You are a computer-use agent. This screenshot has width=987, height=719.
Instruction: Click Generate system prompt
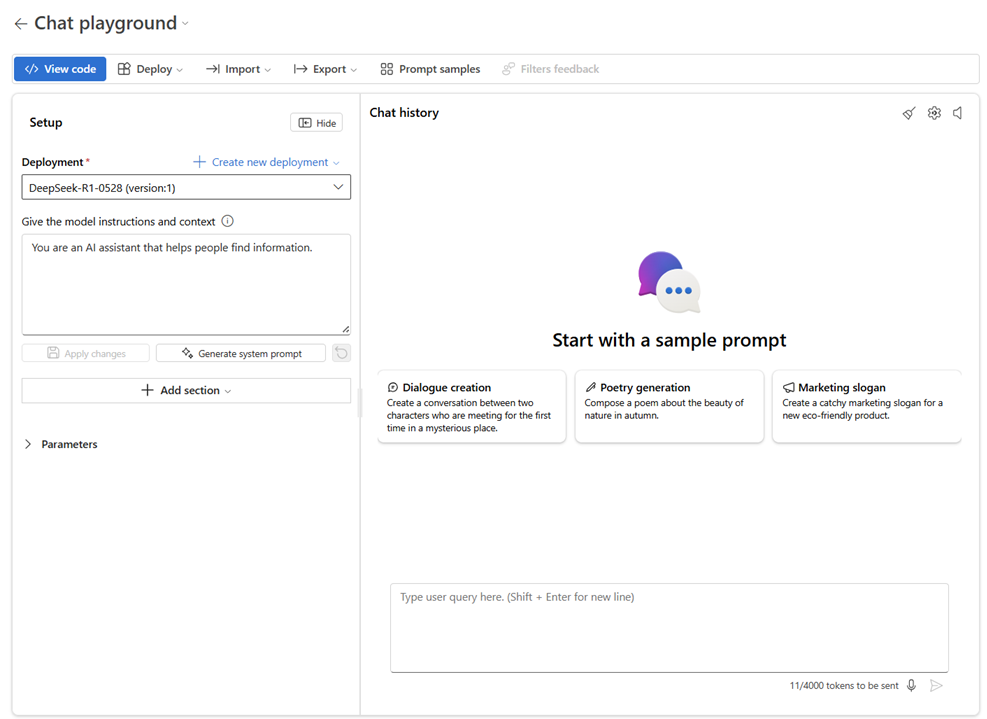(x=241, y=353)
